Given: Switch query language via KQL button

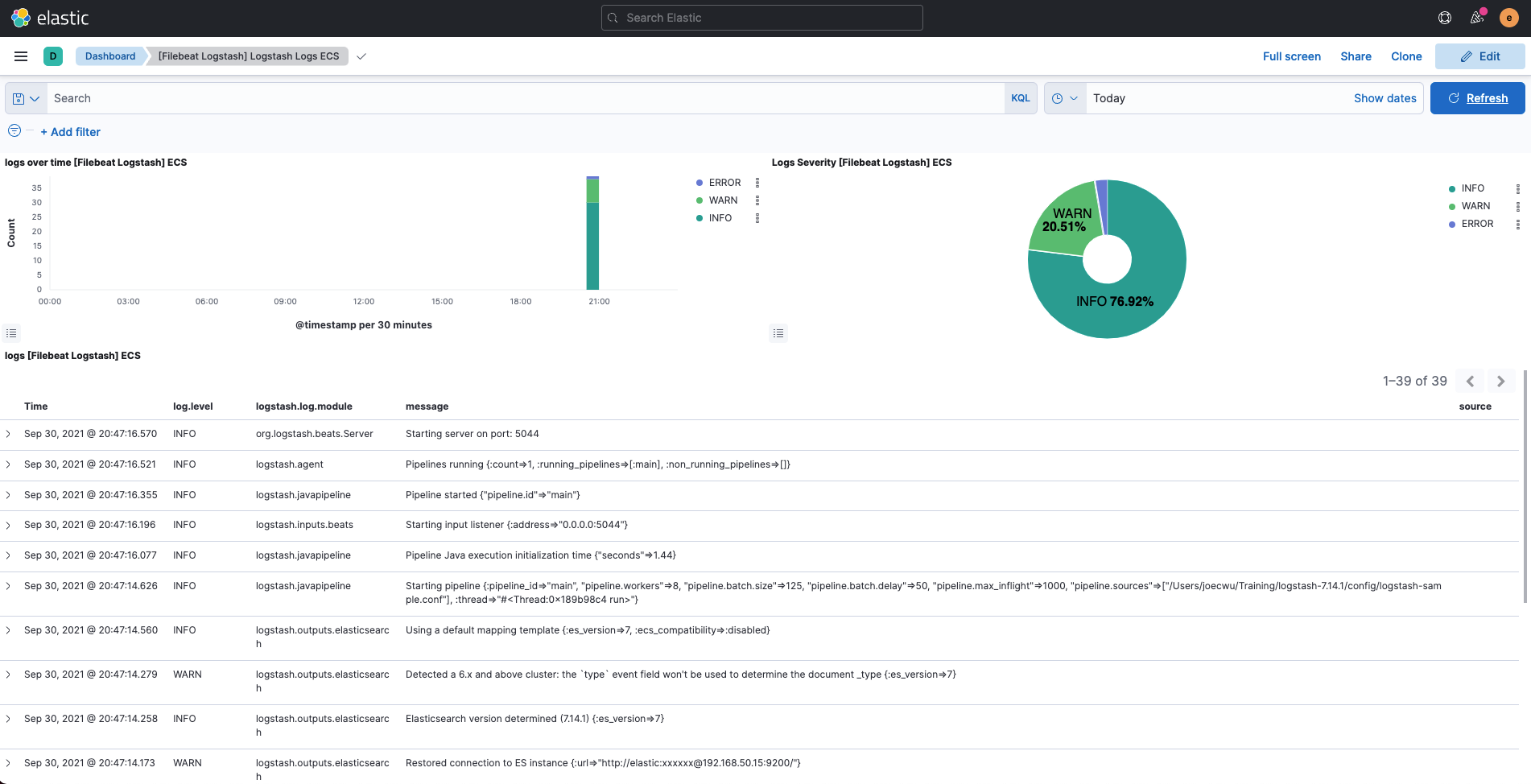Looking at the screenshot, I should (1020, 98).
